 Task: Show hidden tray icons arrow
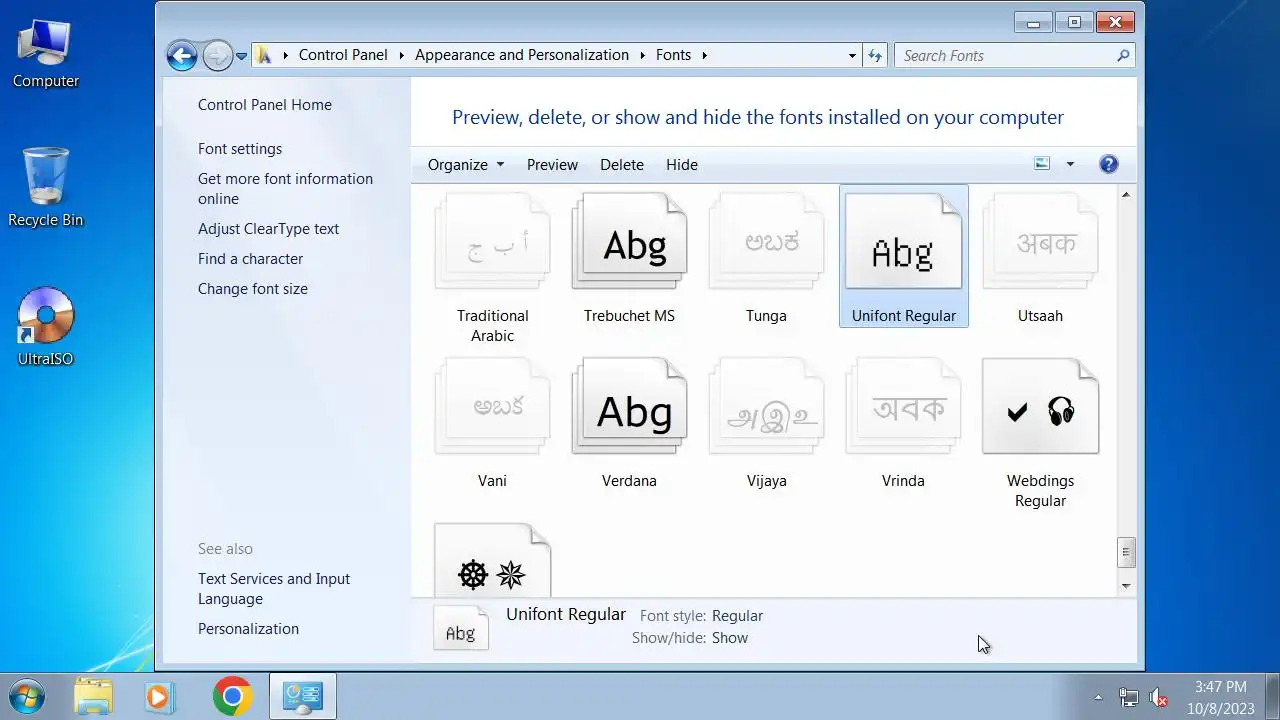click(x=1098, y=697)
